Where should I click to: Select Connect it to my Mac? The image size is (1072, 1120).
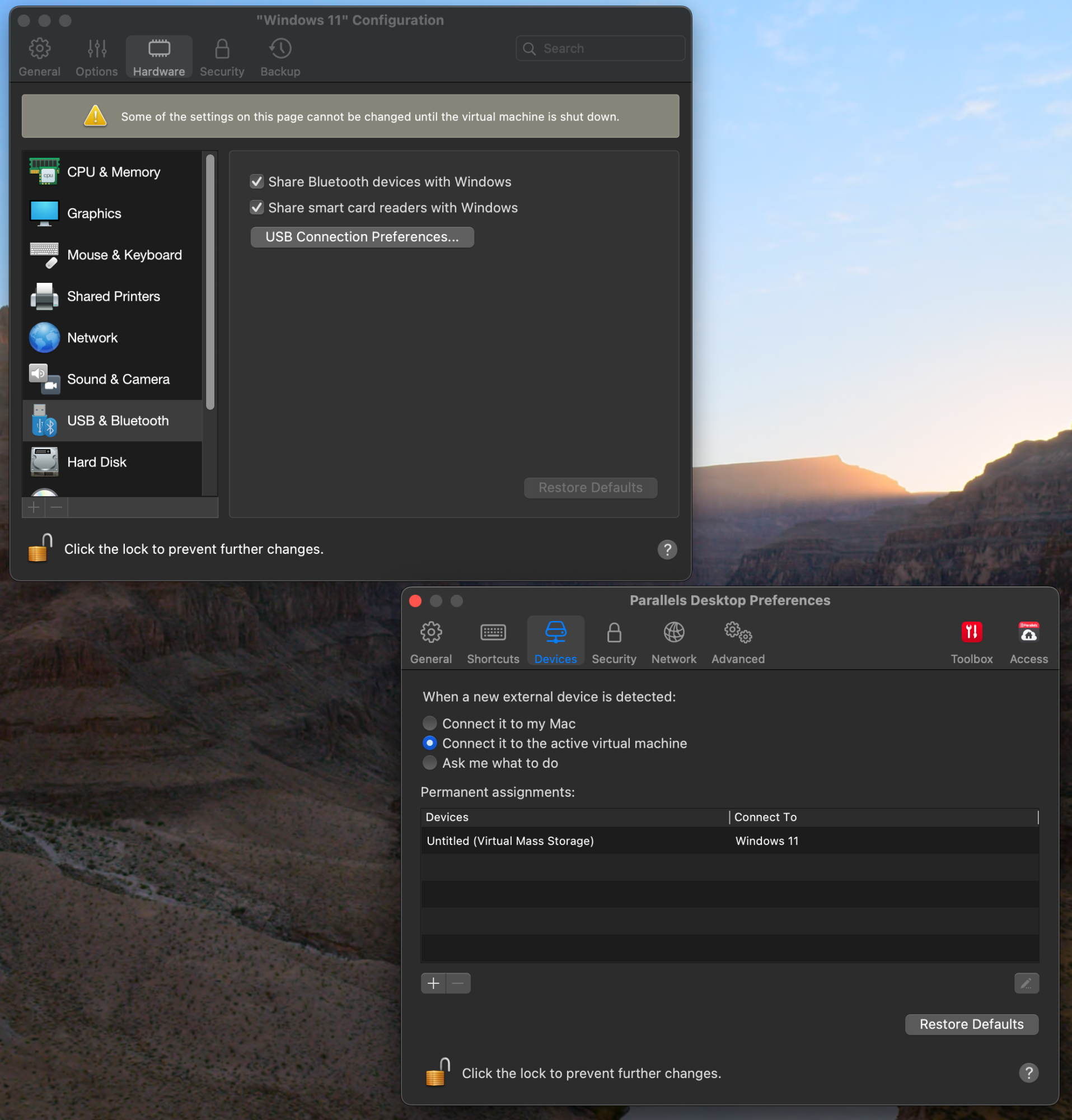coord(429,724)
